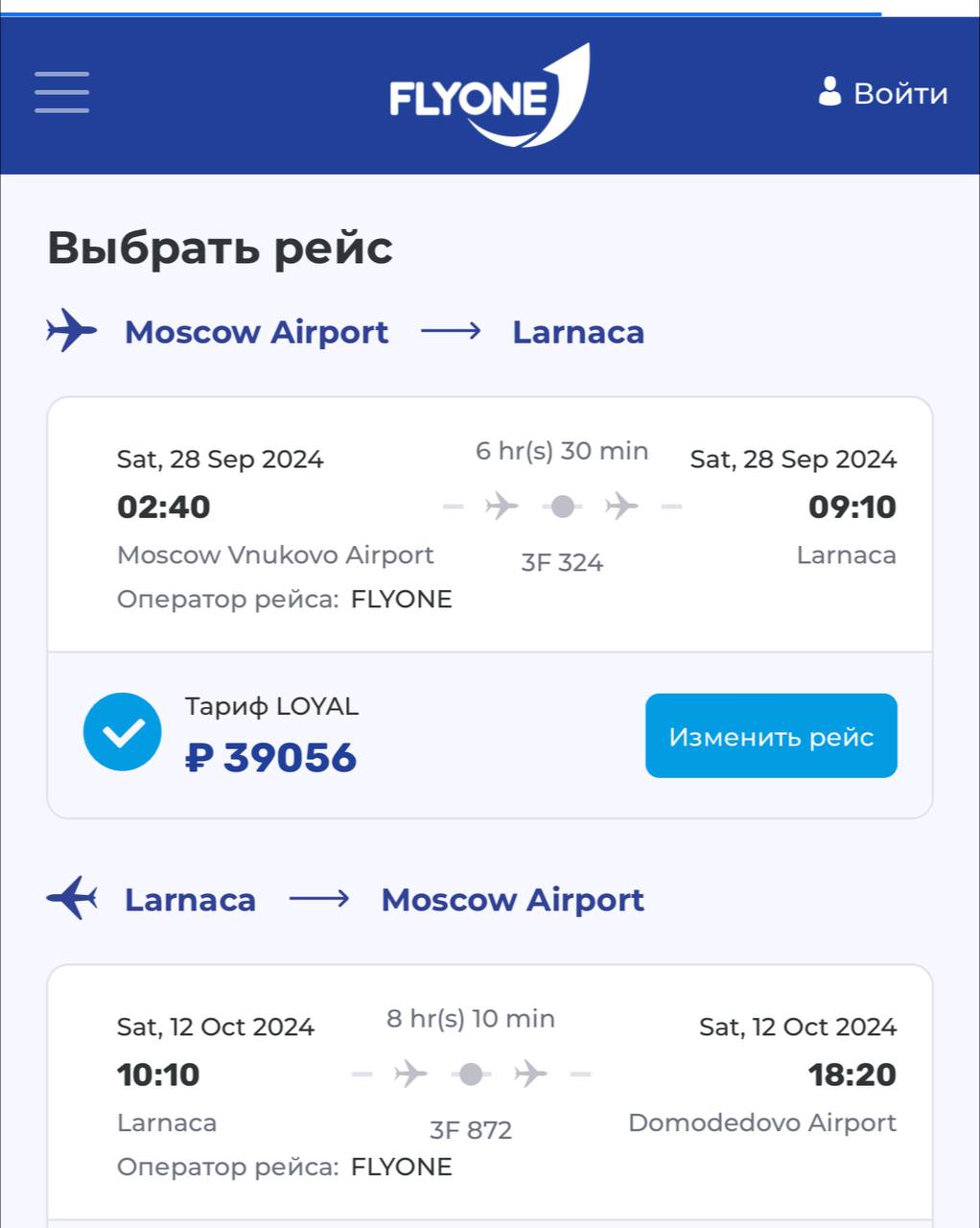This screenshot has height=1228, width=980.
Task: Click the ₽ 39056 price
Action: point(270,757)
